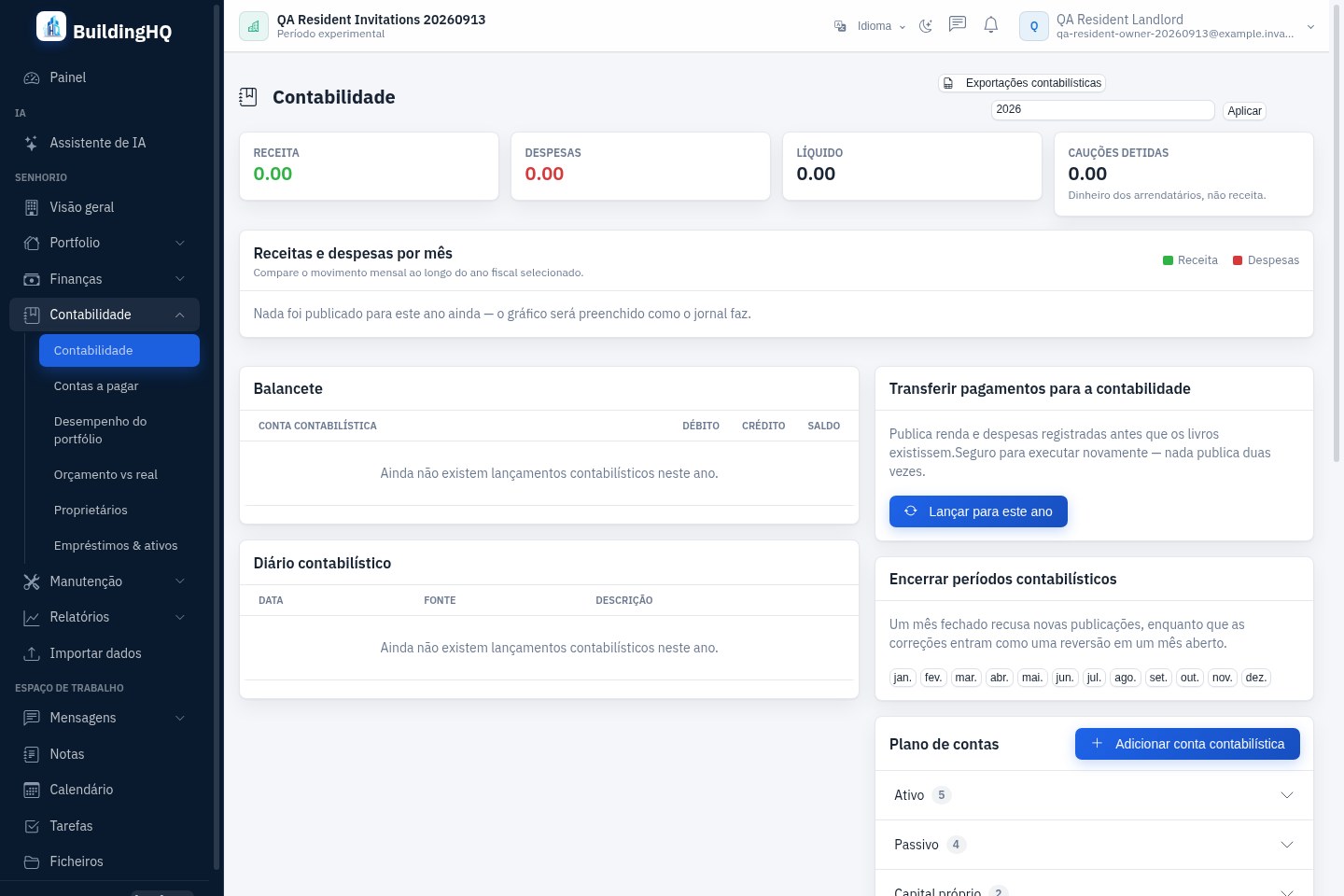1344x896 pixels.
Task: Toggle the Despesas chart legend
Action: (x=1266, y=260)
